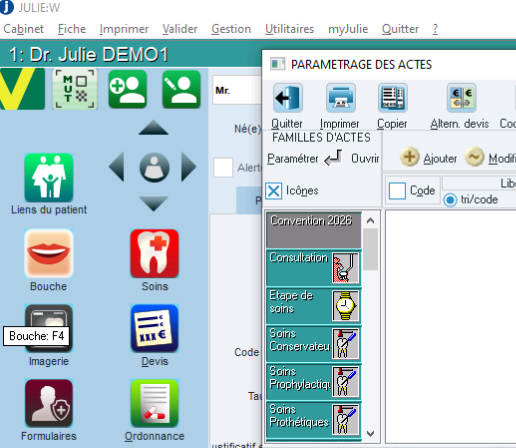Viewport: 516px width, 448px height.
Task: Click the Mr. title field
Action: point(237,90)
